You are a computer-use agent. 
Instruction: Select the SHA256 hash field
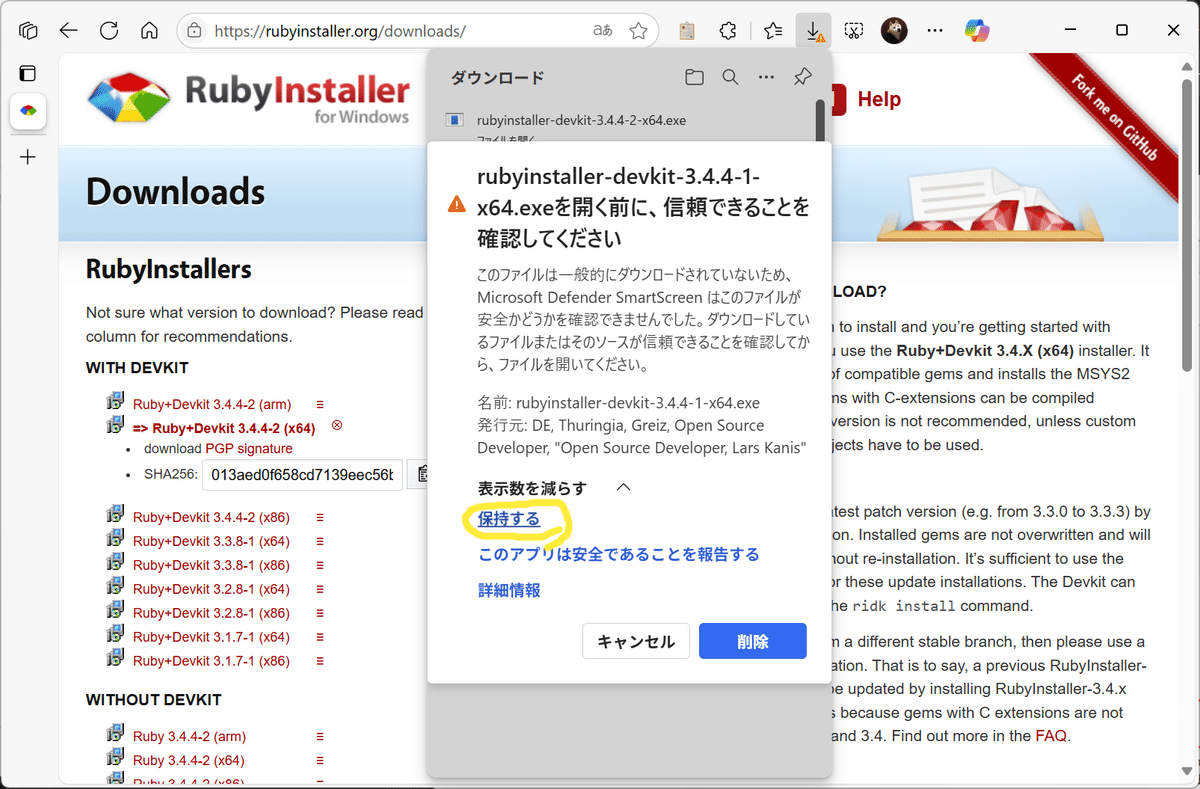click(302, 474)
